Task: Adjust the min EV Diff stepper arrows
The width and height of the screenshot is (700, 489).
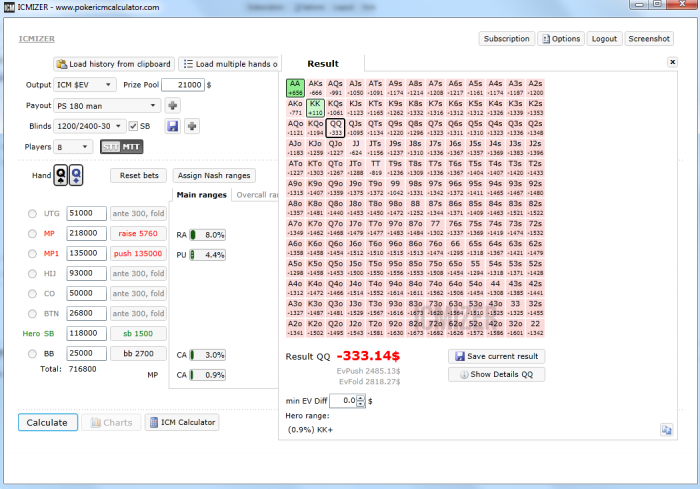Action: [x=361, y=401]
